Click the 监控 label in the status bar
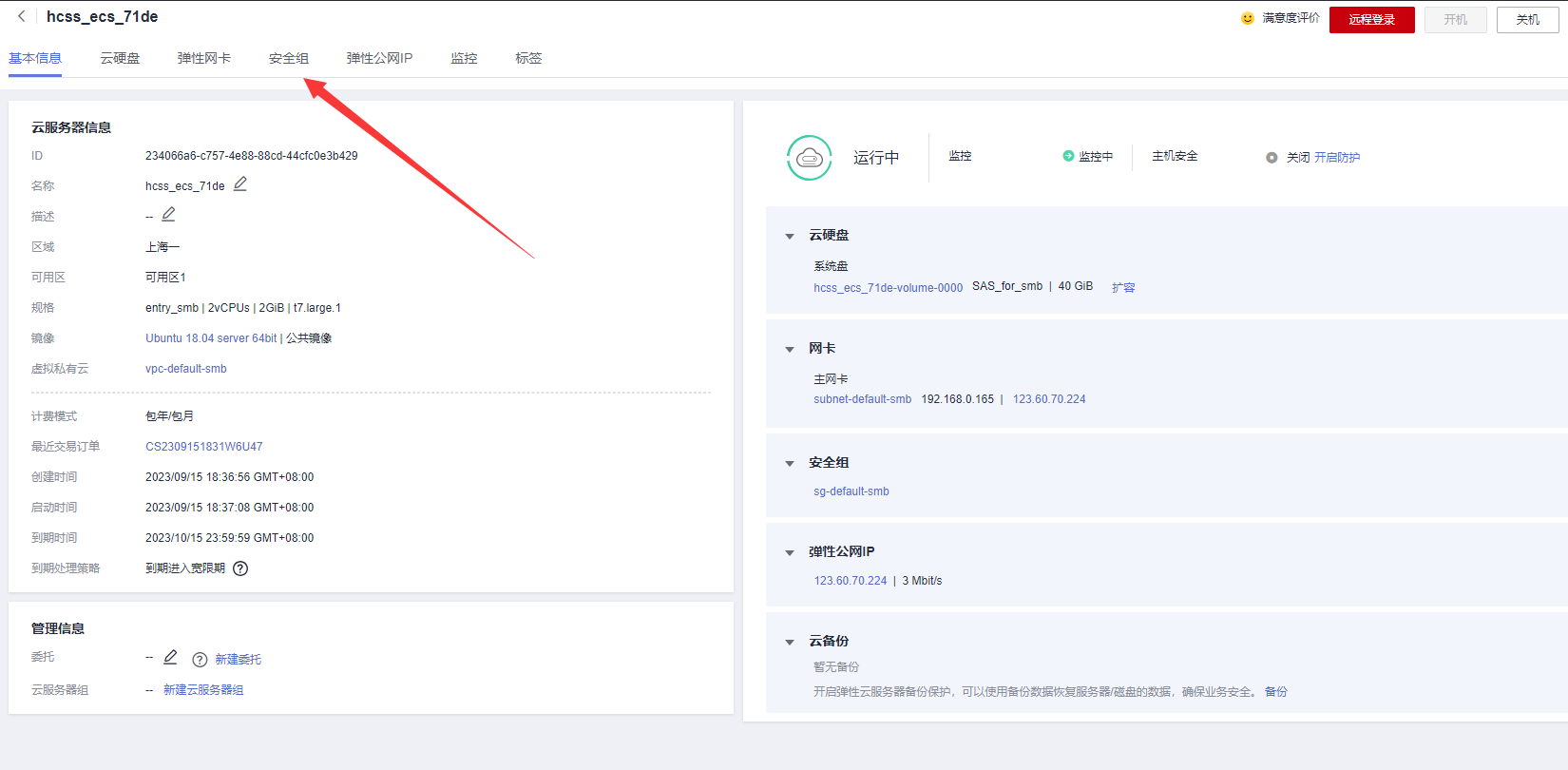Viewport: 1568px width, 770px height. 960,156
